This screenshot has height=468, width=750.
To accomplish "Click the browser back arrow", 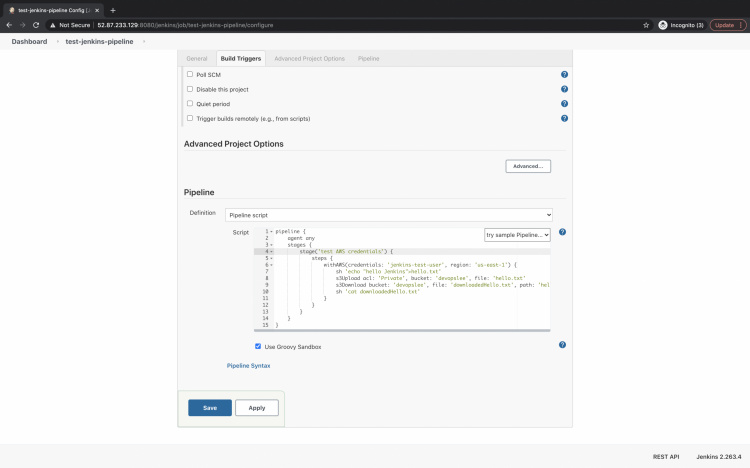I will 9,25.
